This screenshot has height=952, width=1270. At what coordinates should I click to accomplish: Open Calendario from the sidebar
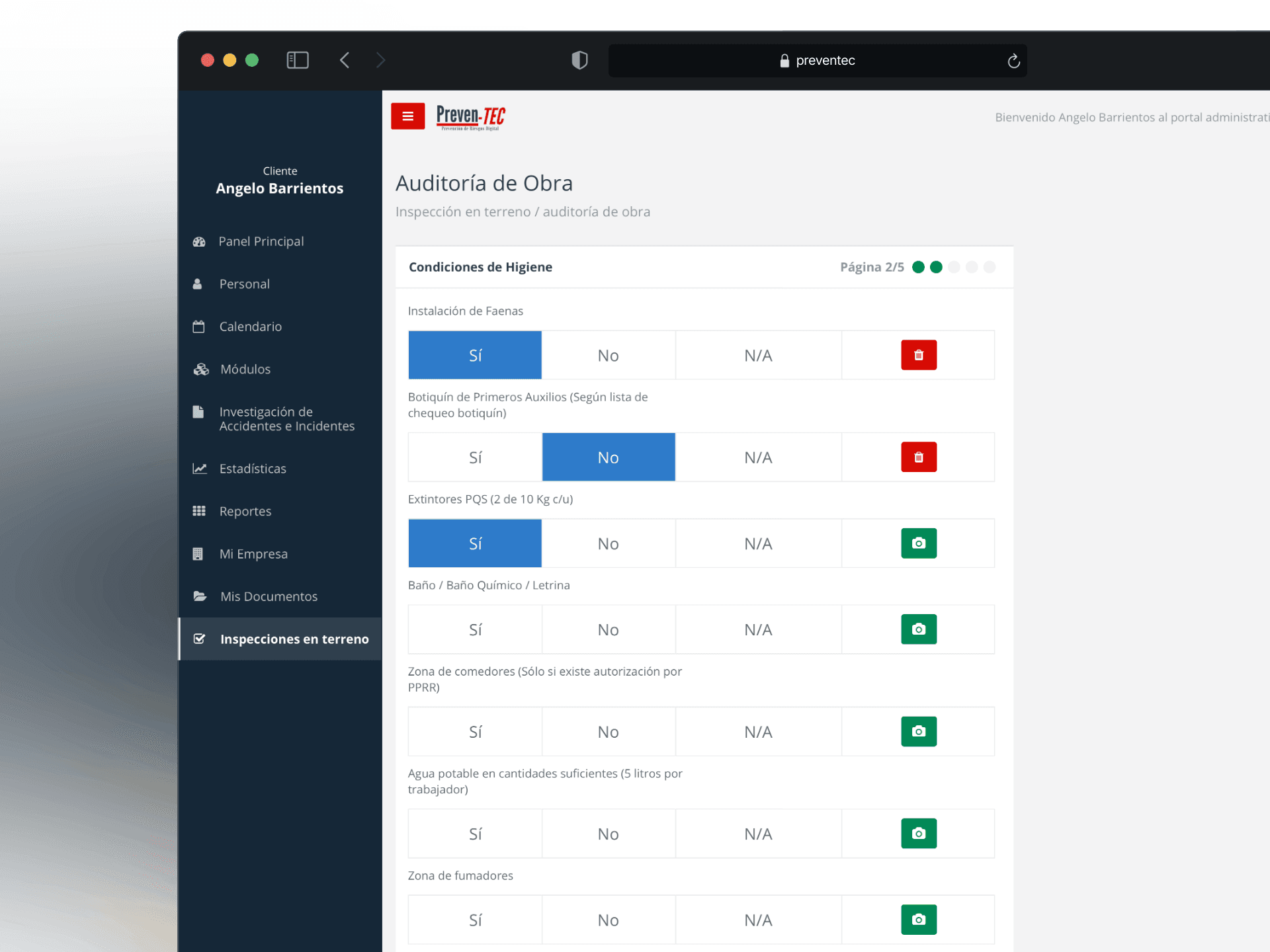(x=280, y=327)
